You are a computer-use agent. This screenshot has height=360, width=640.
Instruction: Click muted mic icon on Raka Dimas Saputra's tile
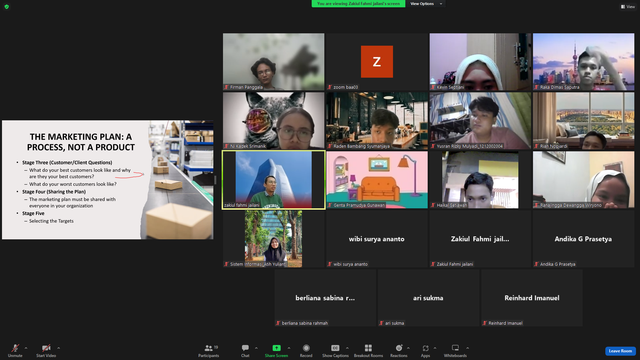[536, 87]
